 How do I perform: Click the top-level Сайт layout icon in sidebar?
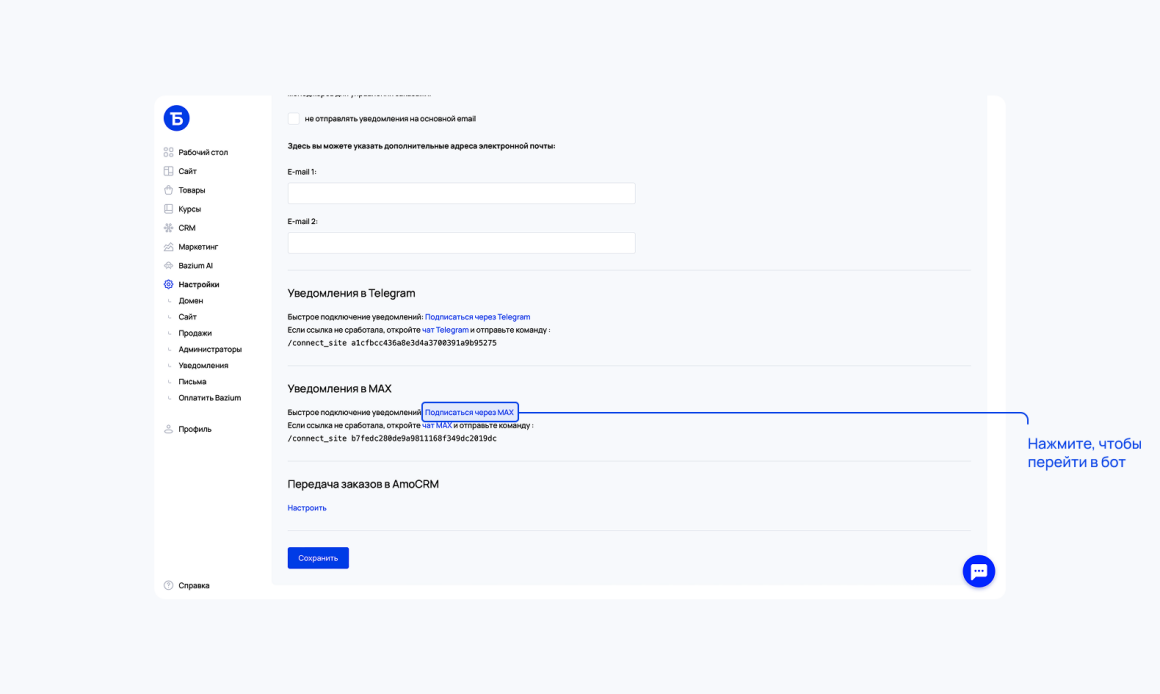click(169, 171)
